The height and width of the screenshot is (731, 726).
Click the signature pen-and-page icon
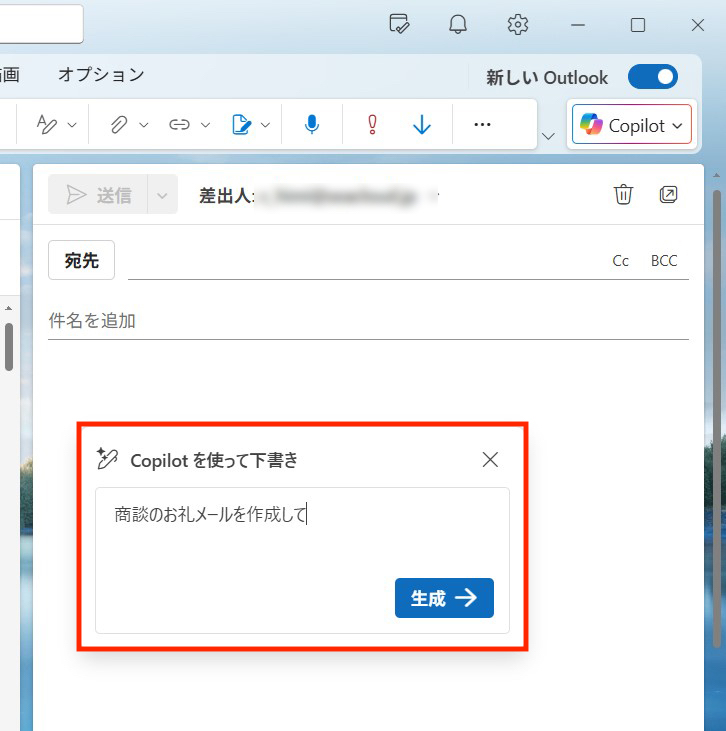pyautogui.click(x=242, y=124)
